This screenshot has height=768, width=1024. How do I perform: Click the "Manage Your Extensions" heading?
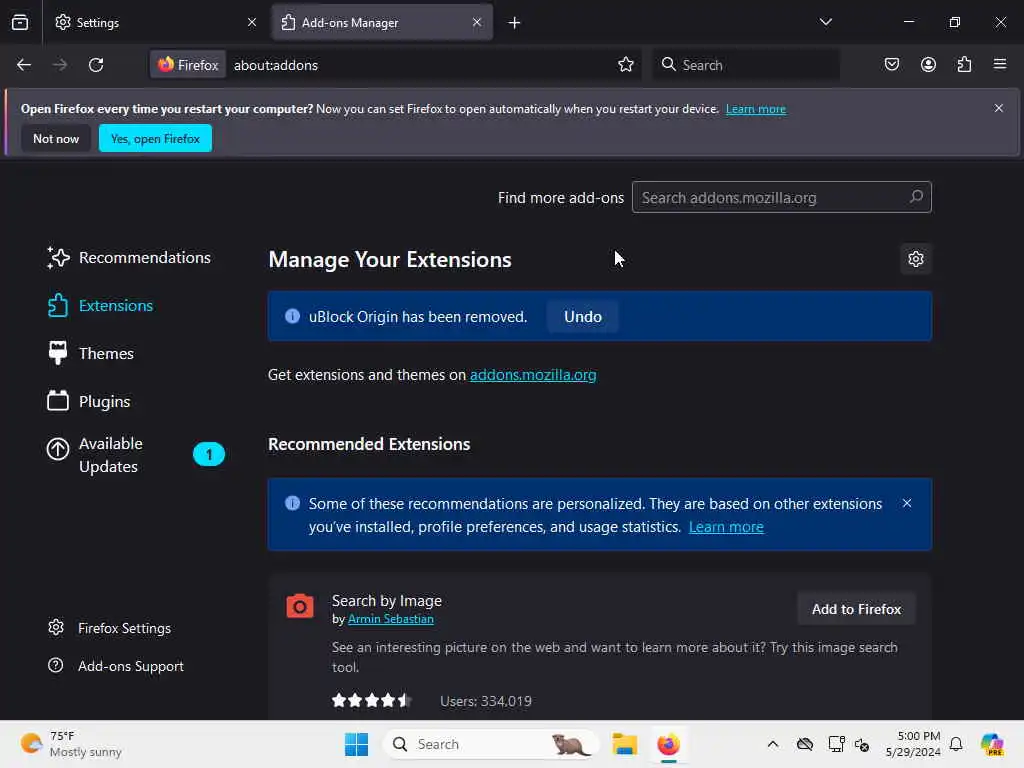(390, 260)
